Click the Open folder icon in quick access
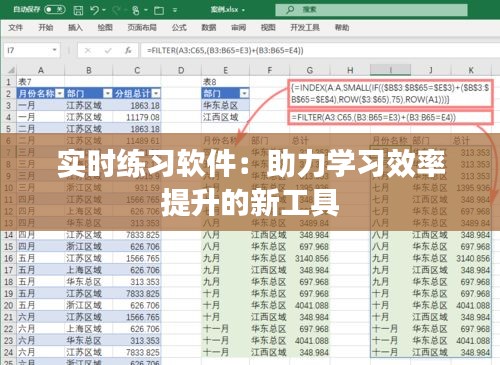500x365 pixels. 159,10
